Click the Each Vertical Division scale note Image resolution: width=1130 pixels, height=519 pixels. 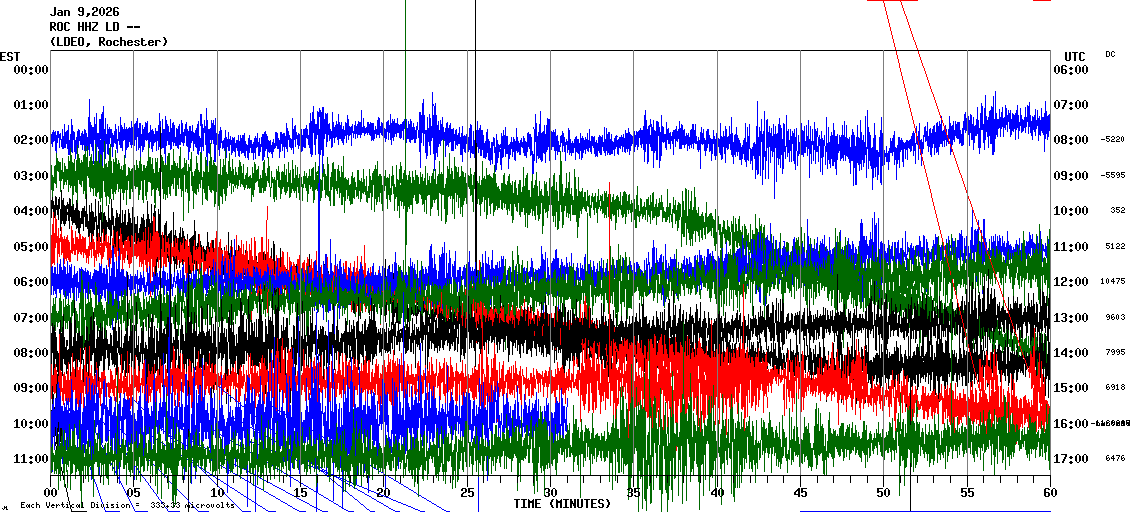pos(127,505)
